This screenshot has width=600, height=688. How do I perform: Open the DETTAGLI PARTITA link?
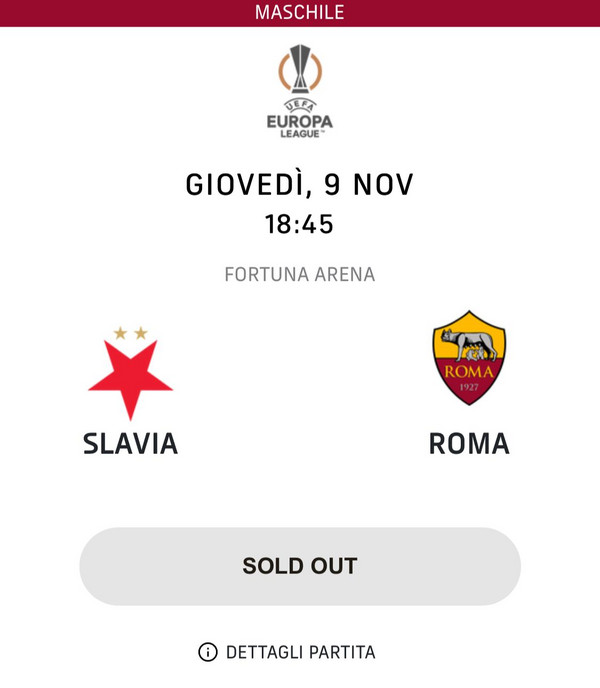pyautogui.click(x=300, y=652)
